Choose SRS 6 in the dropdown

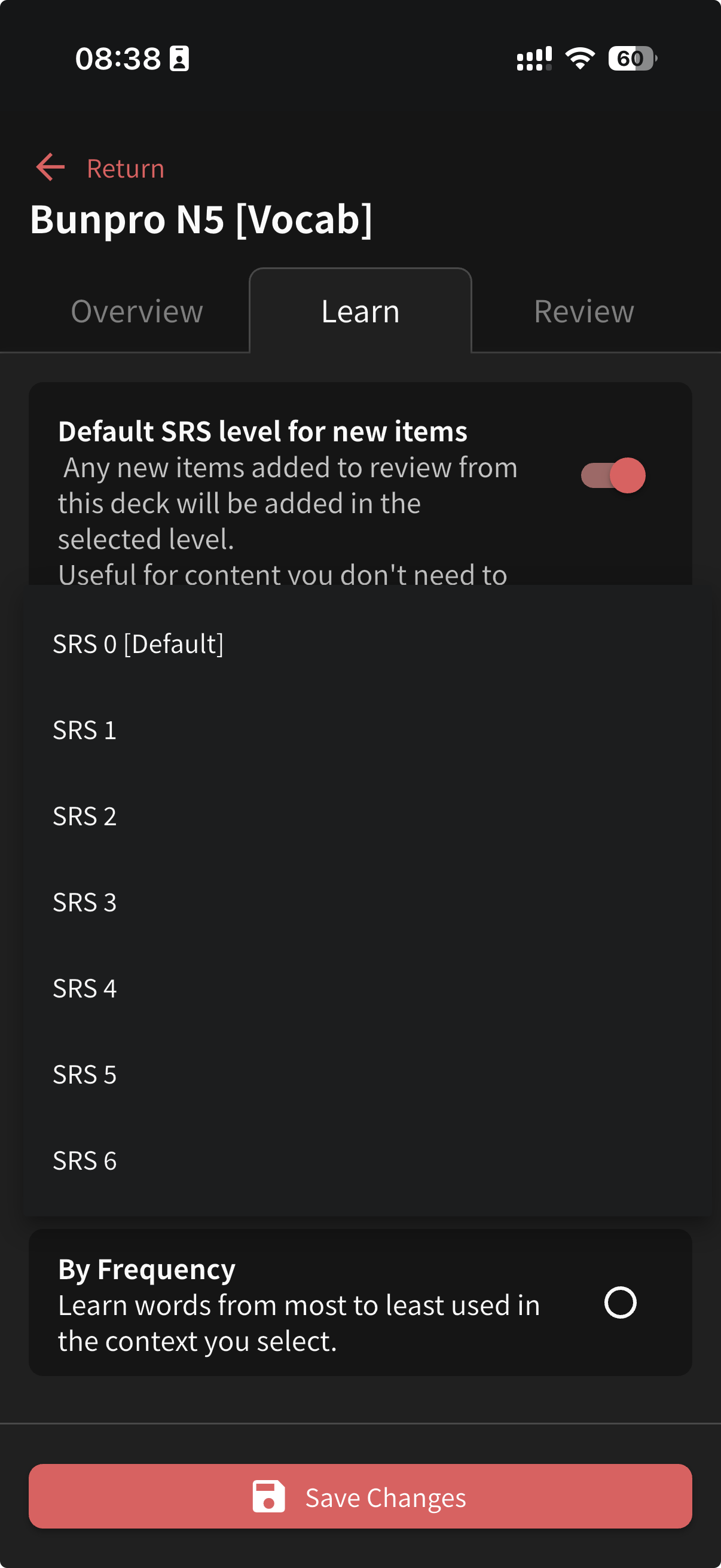coord(84,1161)
